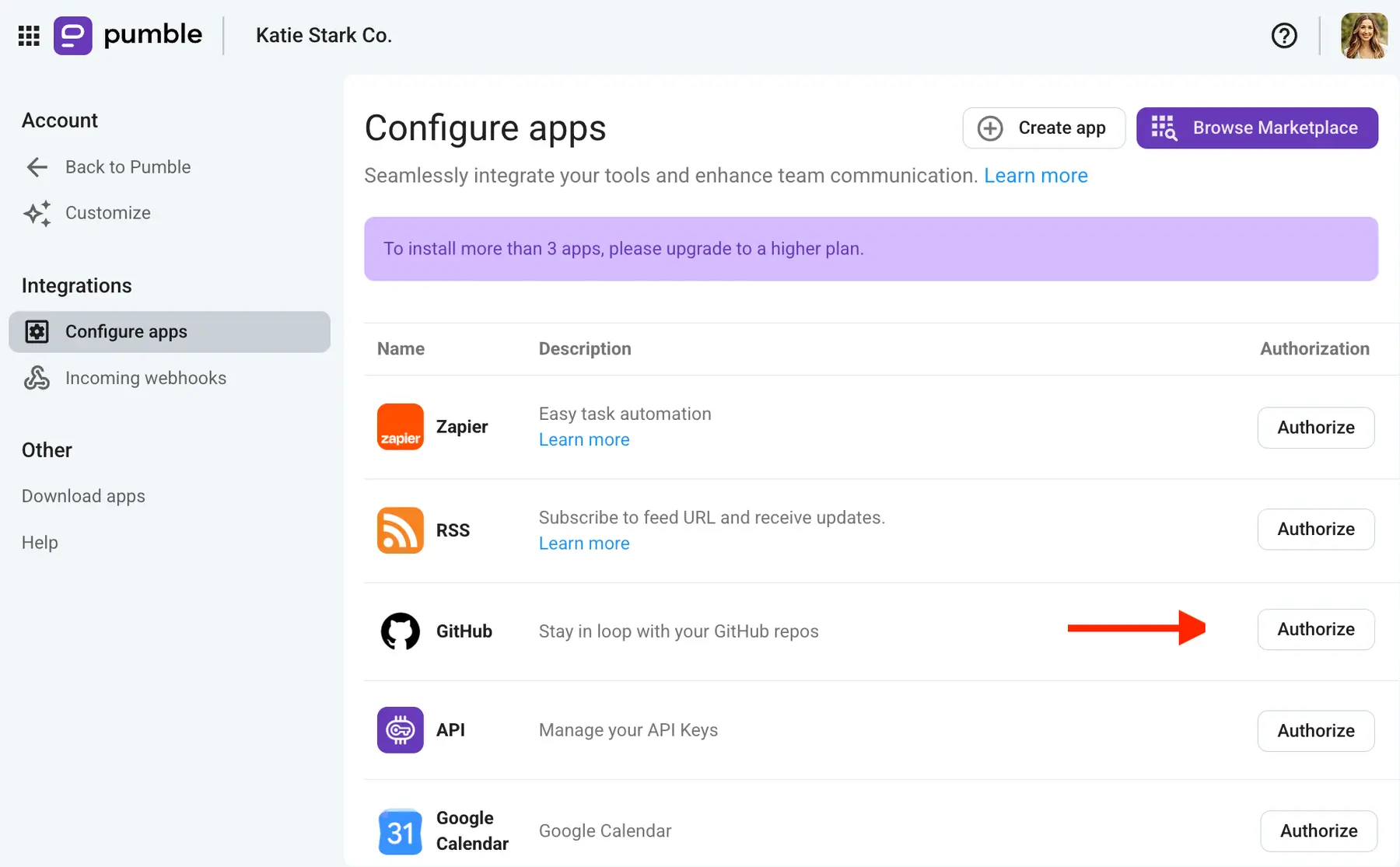Click 'Easy task automation' description
This screenshot has width=1400, height=867.
(x=625, y=414)
